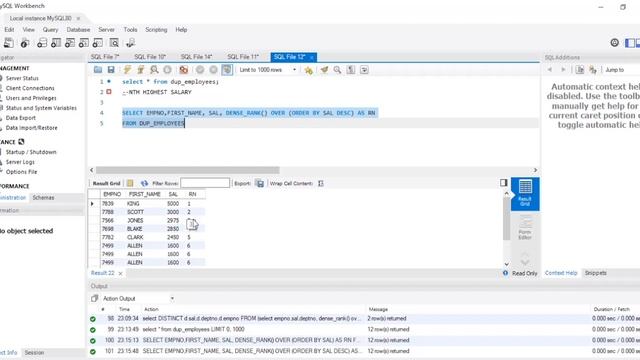Open the Server menu

click(107, 30)
